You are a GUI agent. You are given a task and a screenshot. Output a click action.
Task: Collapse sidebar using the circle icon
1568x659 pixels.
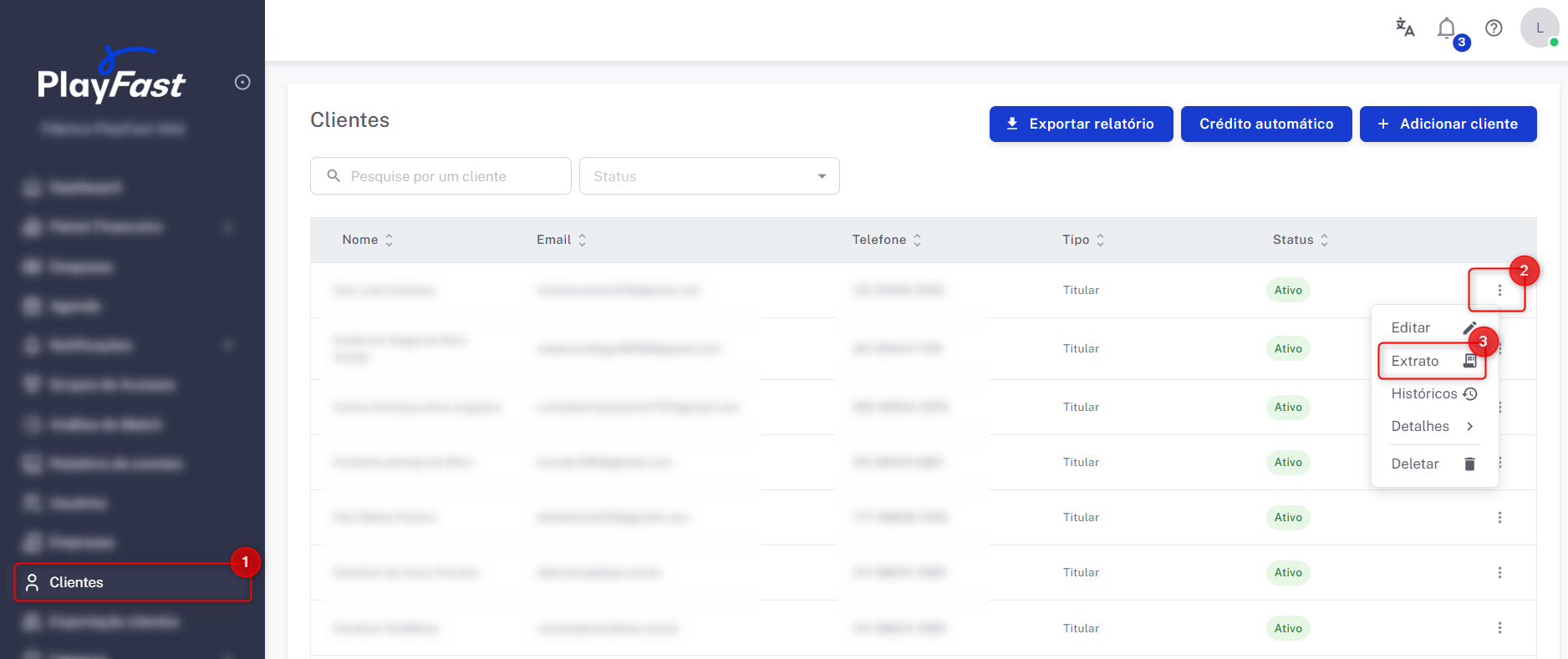click(x=242, y=82)
